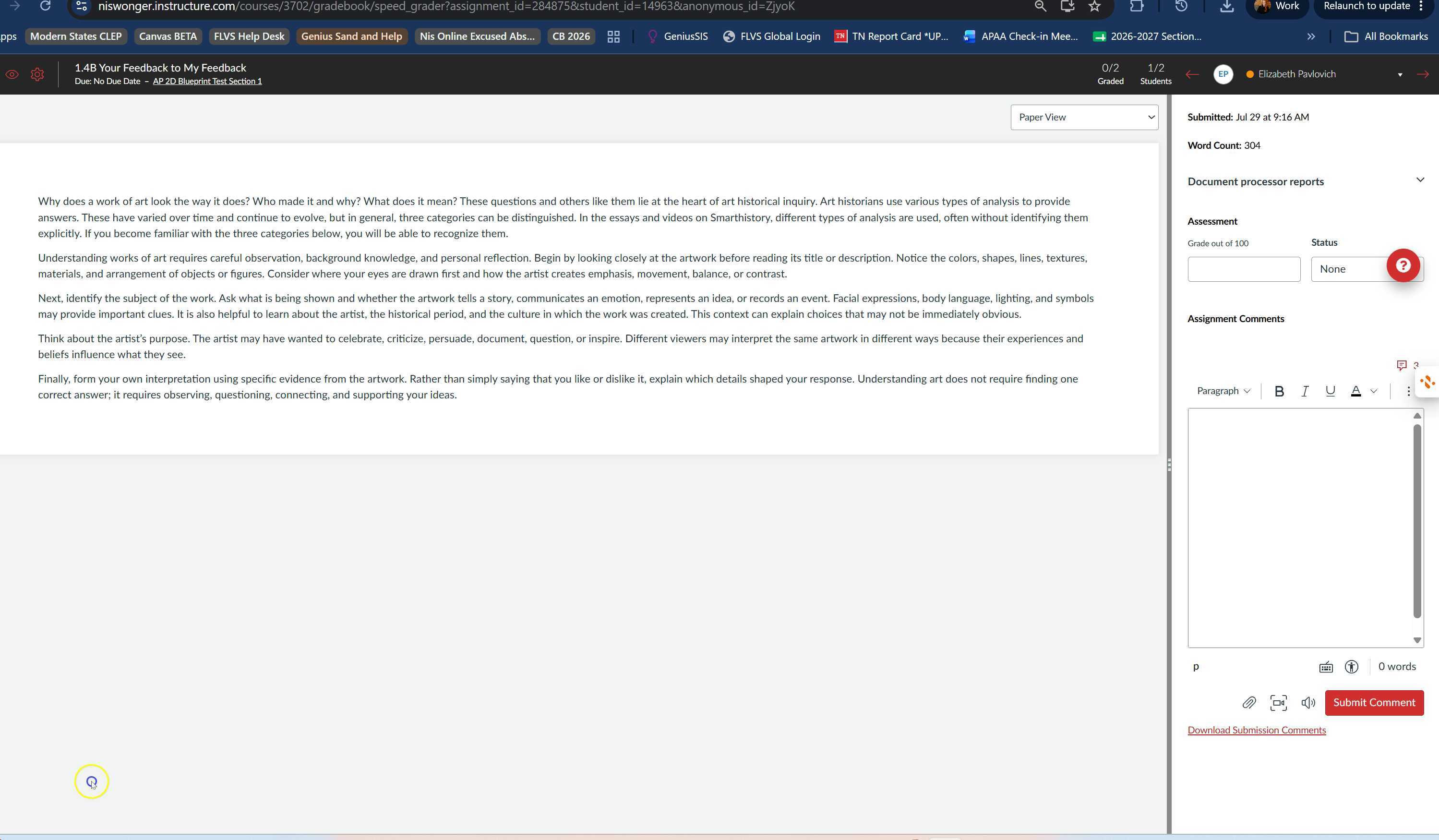Open the CB 2026 bookmark

[571, 36]
